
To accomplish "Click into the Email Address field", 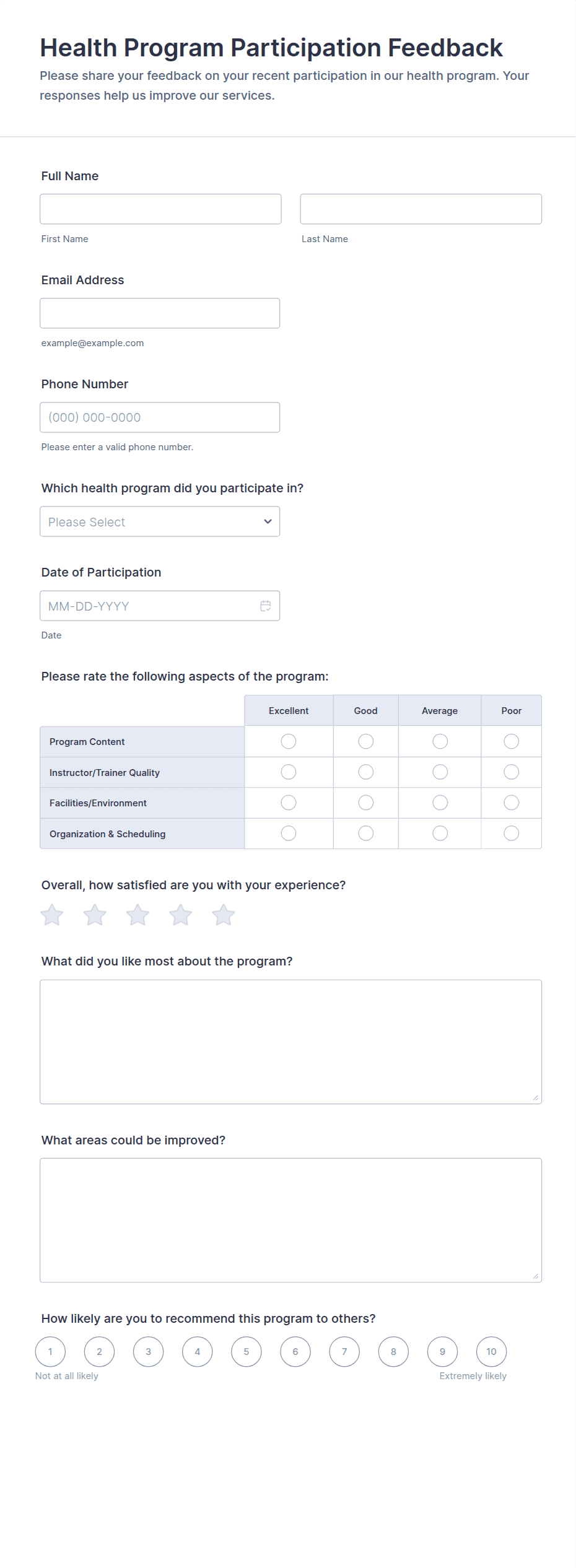I will pyautogui.click(x=160, y=313).
